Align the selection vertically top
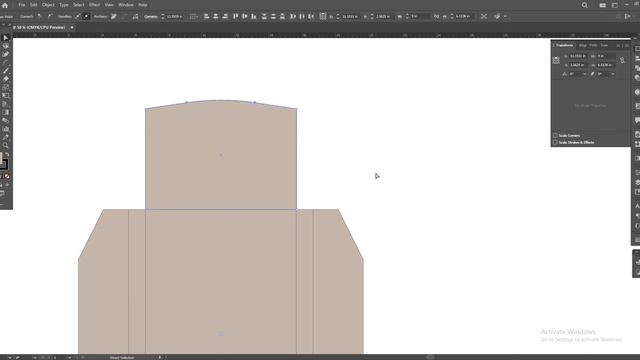The width and height of the screenshot is (640, 360). pos(236,16)
